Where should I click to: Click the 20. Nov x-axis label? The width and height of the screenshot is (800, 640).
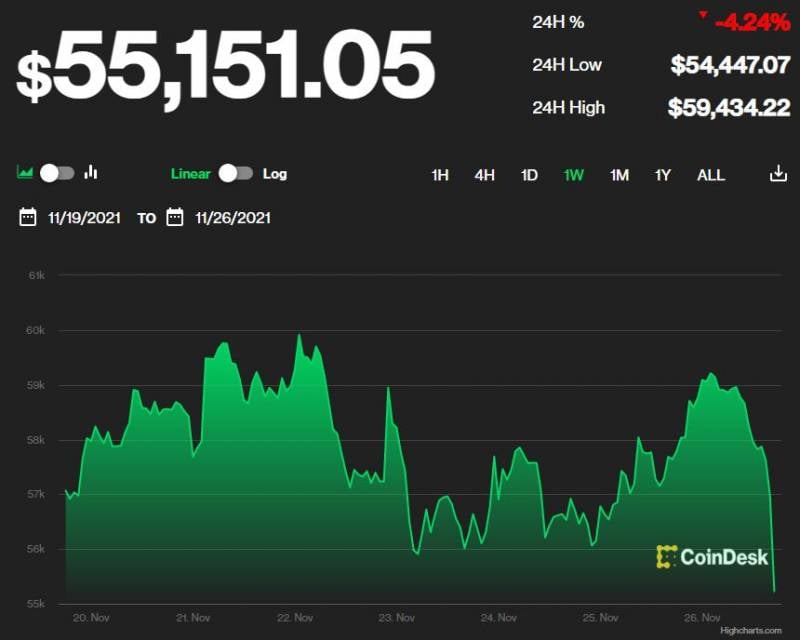pyautogui.click(x=91, y=618)
